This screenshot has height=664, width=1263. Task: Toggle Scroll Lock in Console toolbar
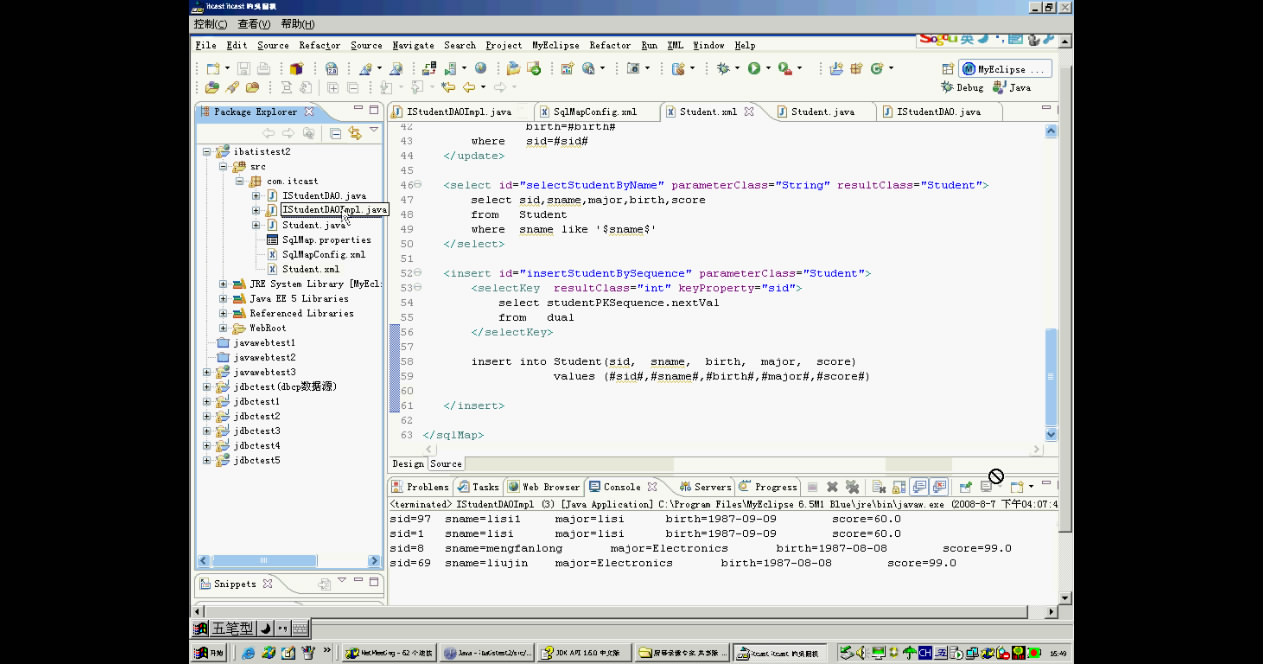point(899,487)
